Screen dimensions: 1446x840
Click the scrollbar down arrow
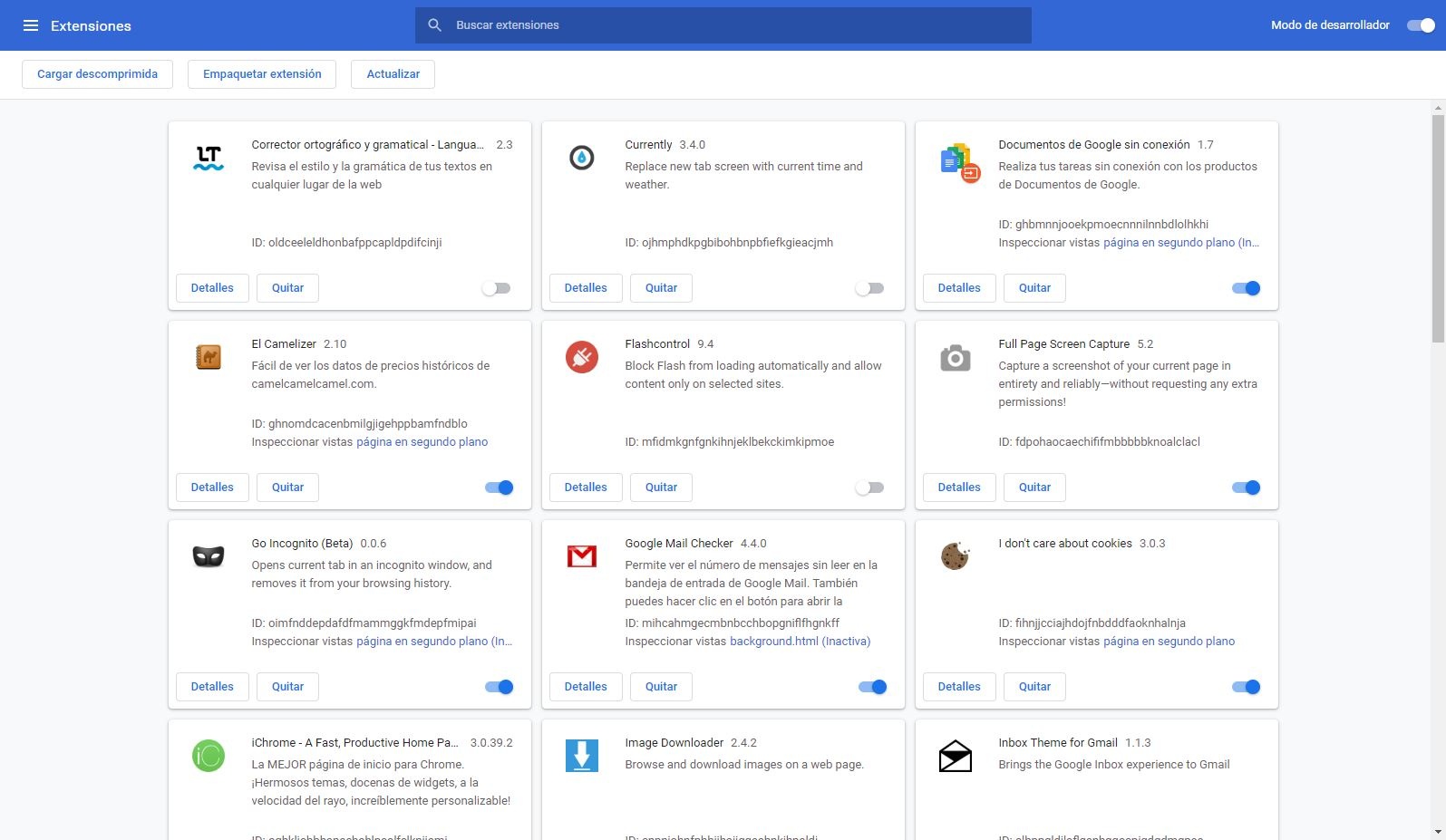tap(1438, 832)
